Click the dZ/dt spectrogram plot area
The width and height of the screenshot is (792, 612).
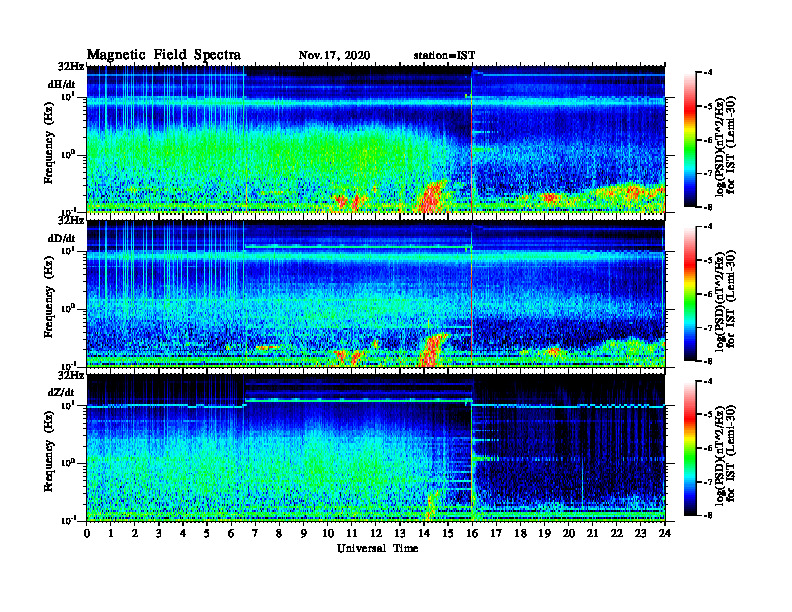point(376,447)
